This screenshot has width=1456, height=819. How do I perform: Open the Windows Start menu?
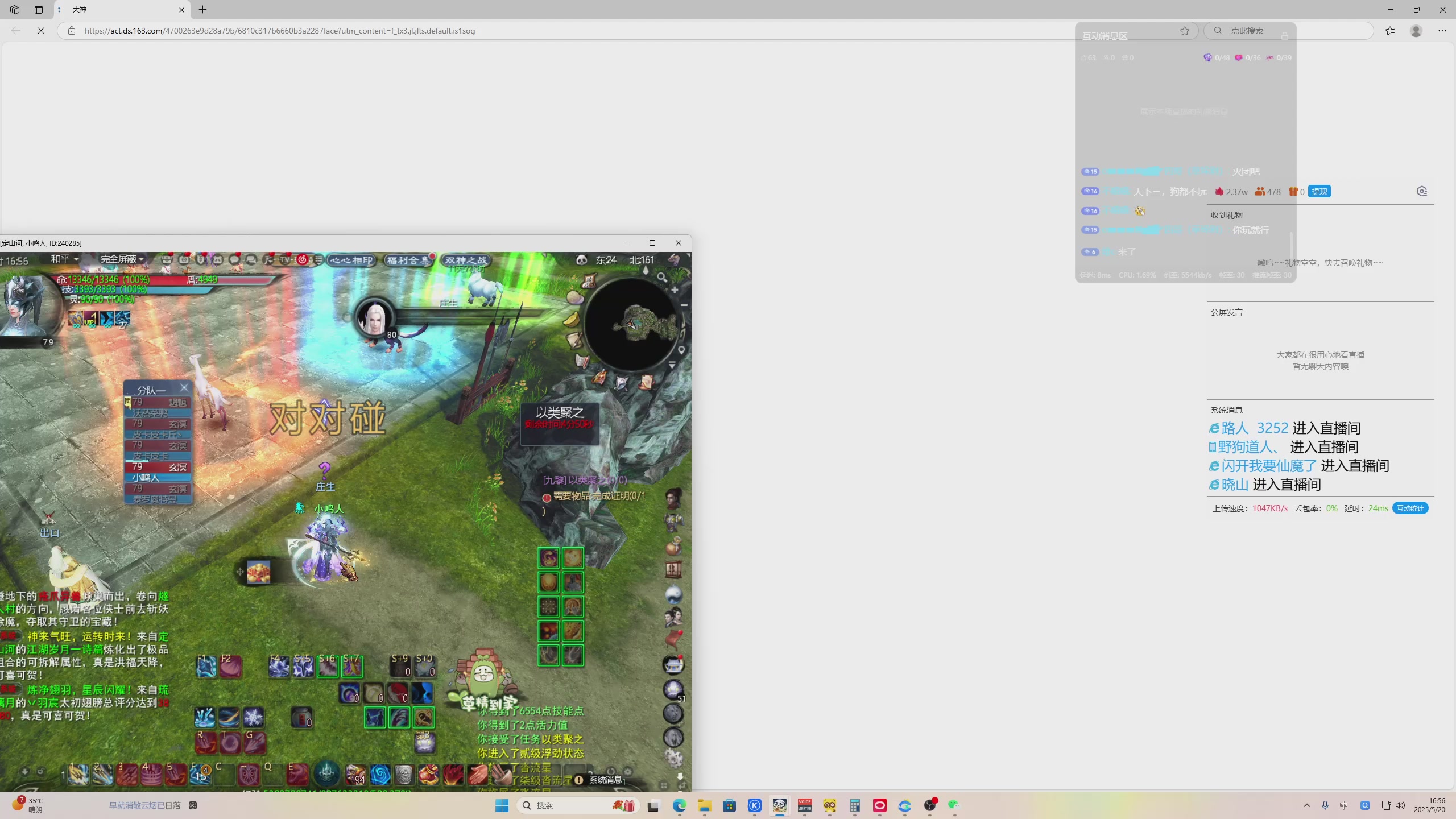tap(502, 805)
